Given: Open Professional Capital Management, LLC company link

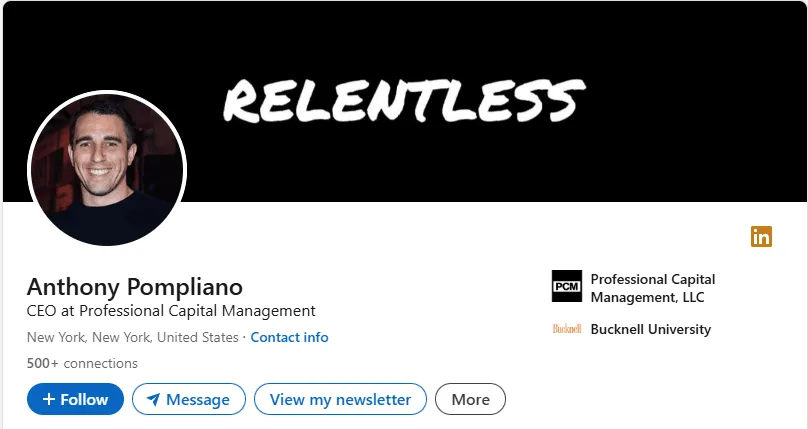Looking at the screenshot, I should [x=652, y=288].
